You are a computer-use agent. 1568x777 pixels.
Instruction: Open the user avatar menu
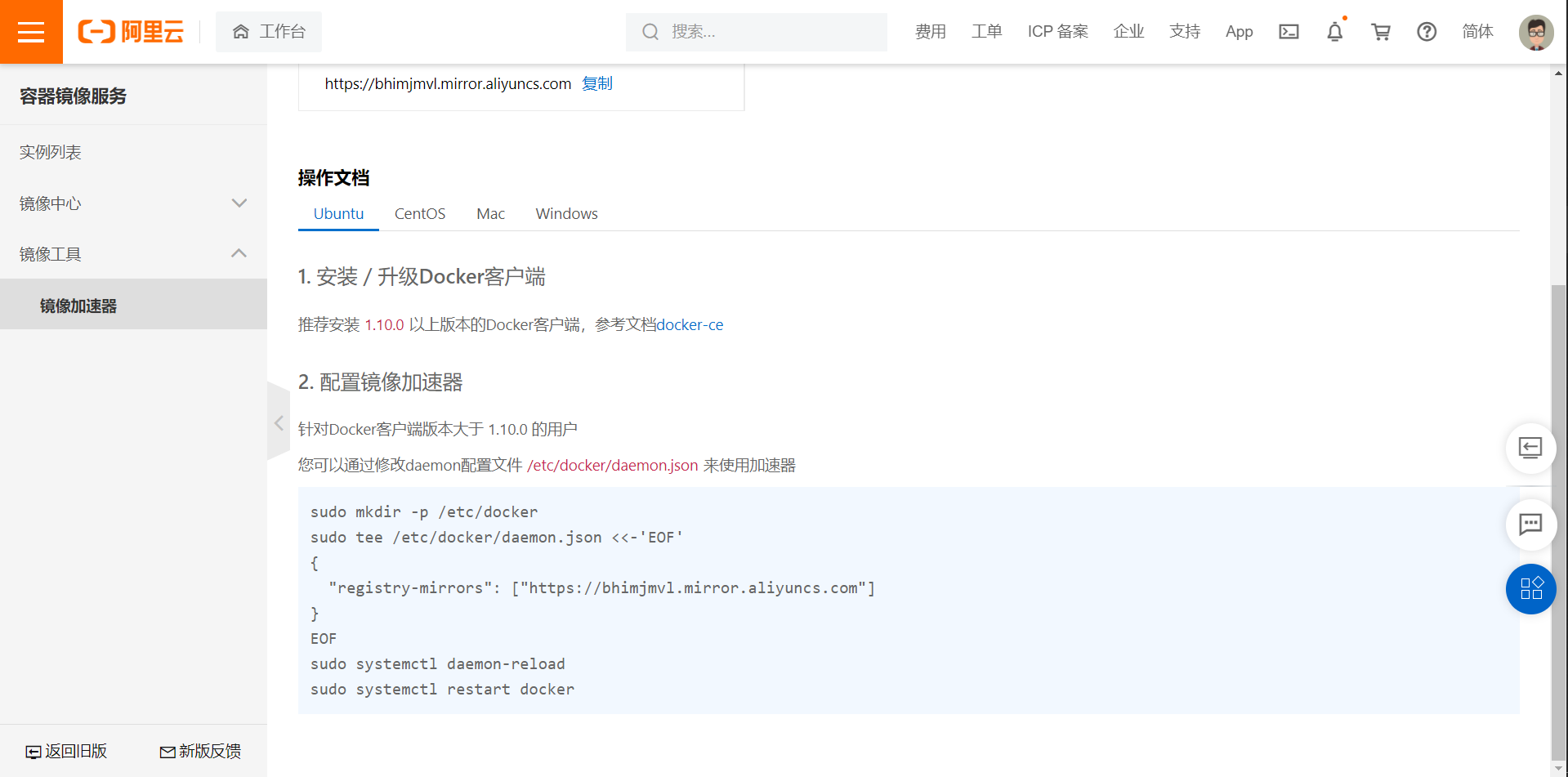[1536, 33]
